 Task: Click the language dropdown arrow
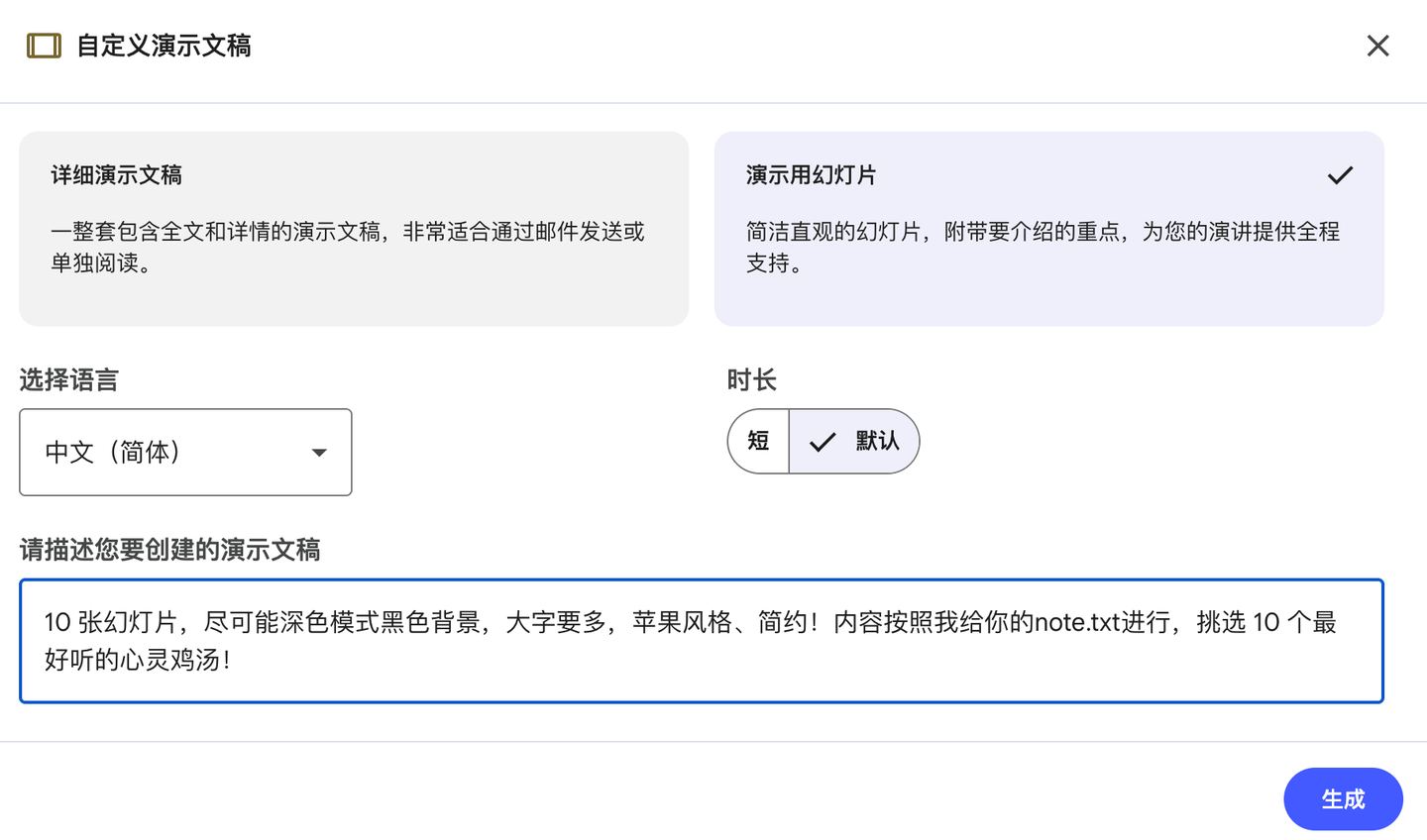pyautogui.click(x=319, y=453)
